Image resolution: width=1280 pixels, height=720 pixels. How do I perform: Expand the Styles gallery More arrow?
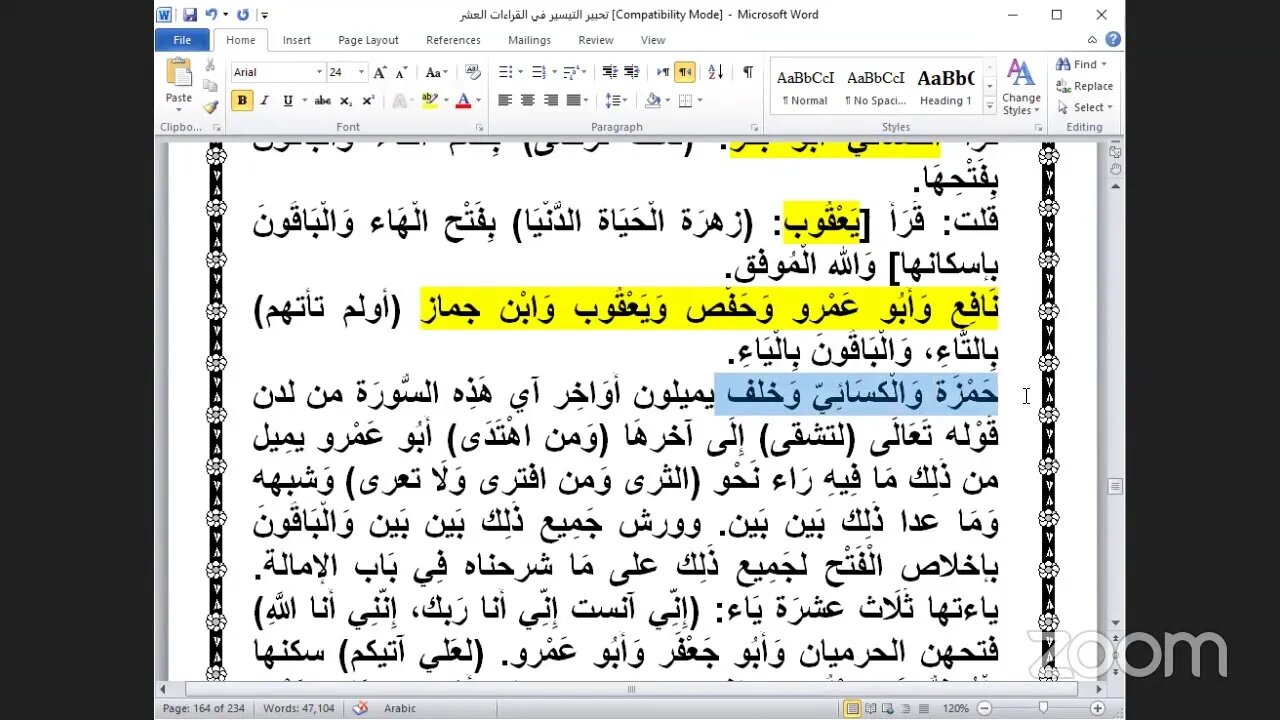(x=990, y=105)
